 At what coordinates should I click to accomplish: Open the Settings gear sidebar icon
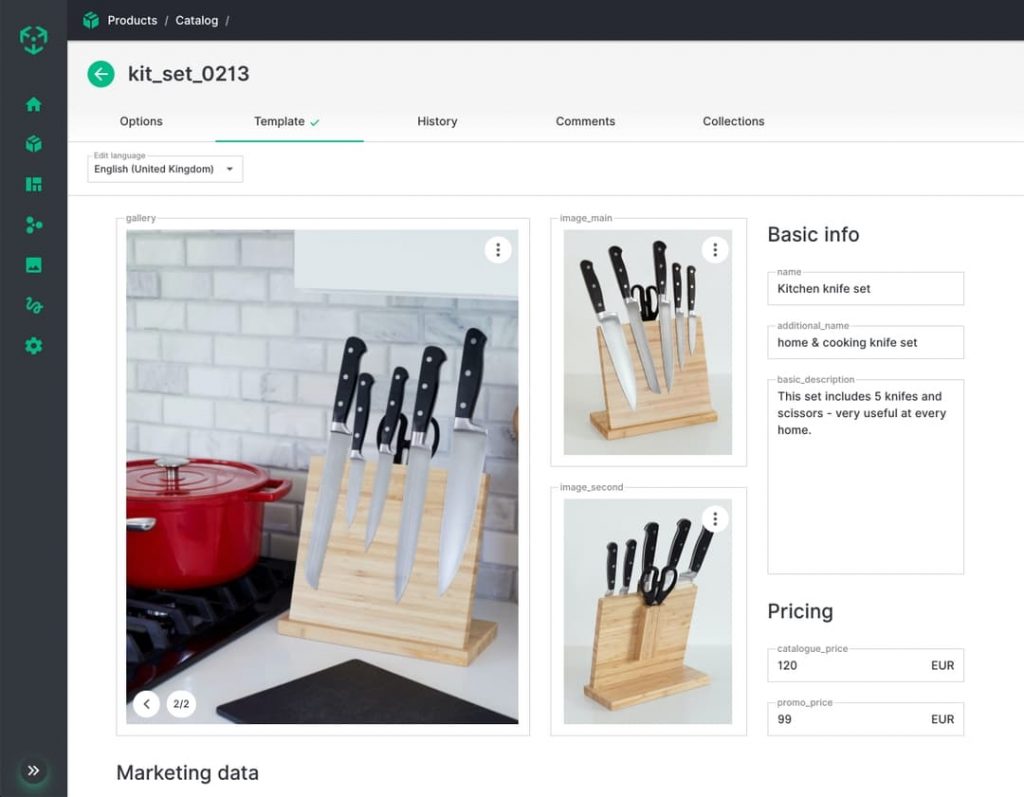click(x=33, y=346)
